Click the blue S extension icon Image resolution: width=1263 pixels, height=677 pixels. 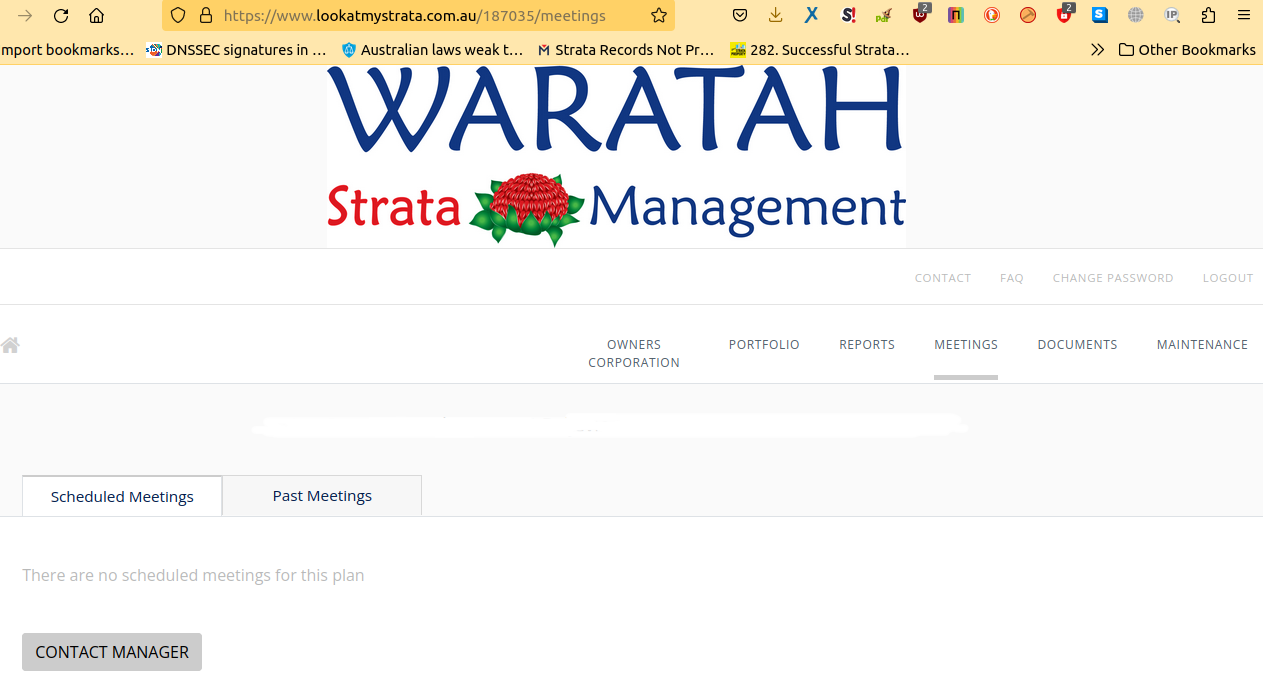[1100, 16]
